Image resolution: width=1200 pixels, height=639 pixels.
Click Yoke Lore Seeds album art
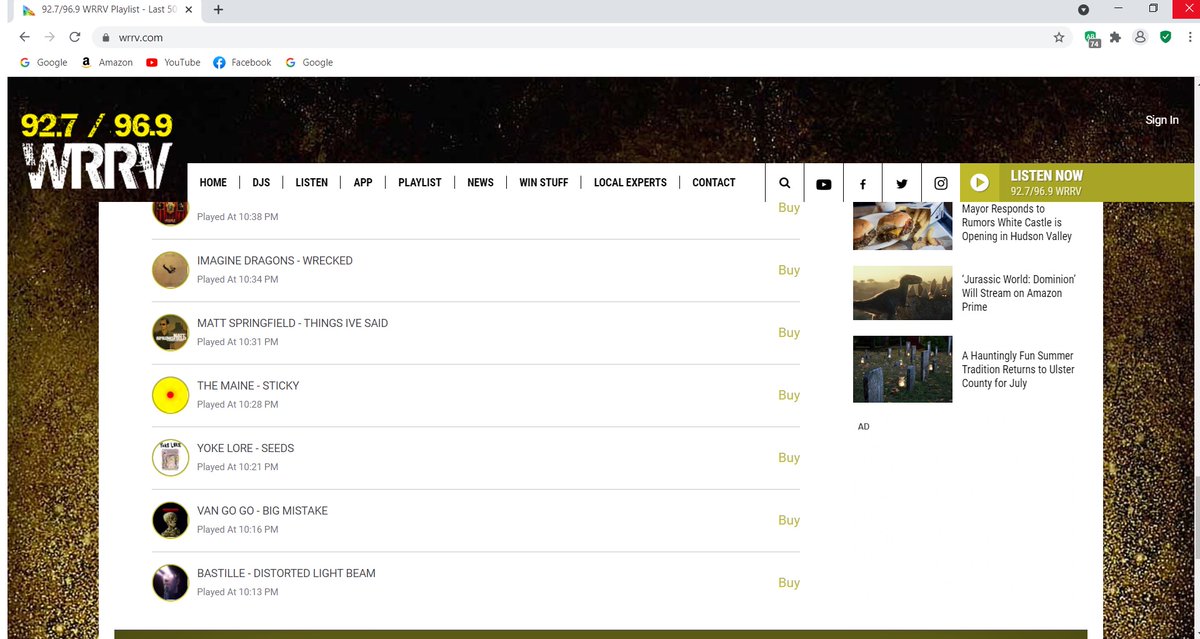(x=171, y=458)
